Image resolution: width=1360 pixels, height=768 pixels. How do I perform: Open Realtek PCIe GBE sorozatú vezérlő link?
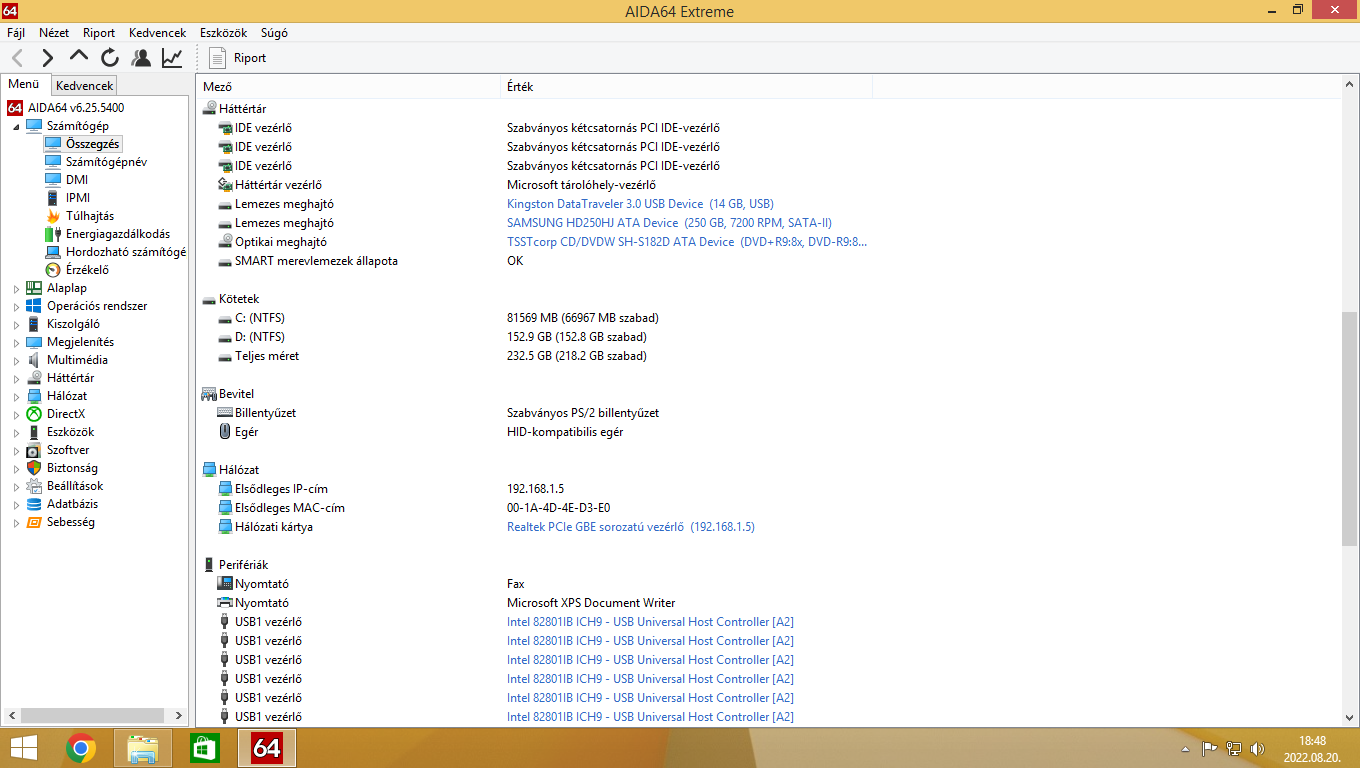[x=631, y=527]
